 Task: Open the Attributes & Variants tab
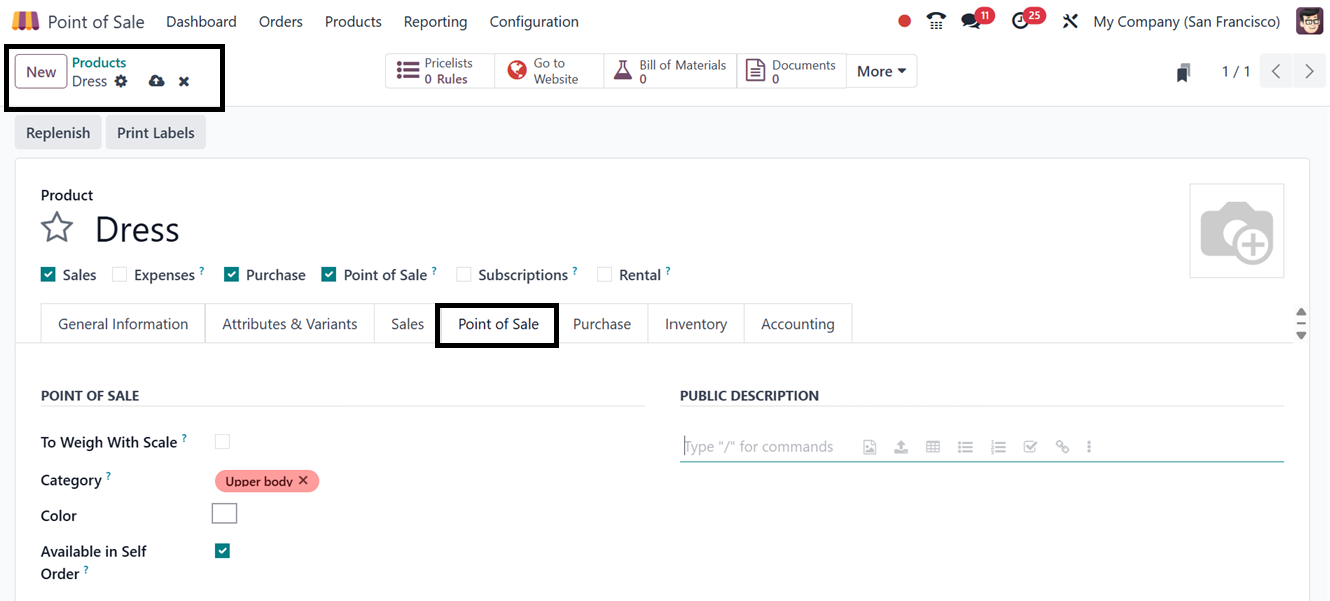290,324
